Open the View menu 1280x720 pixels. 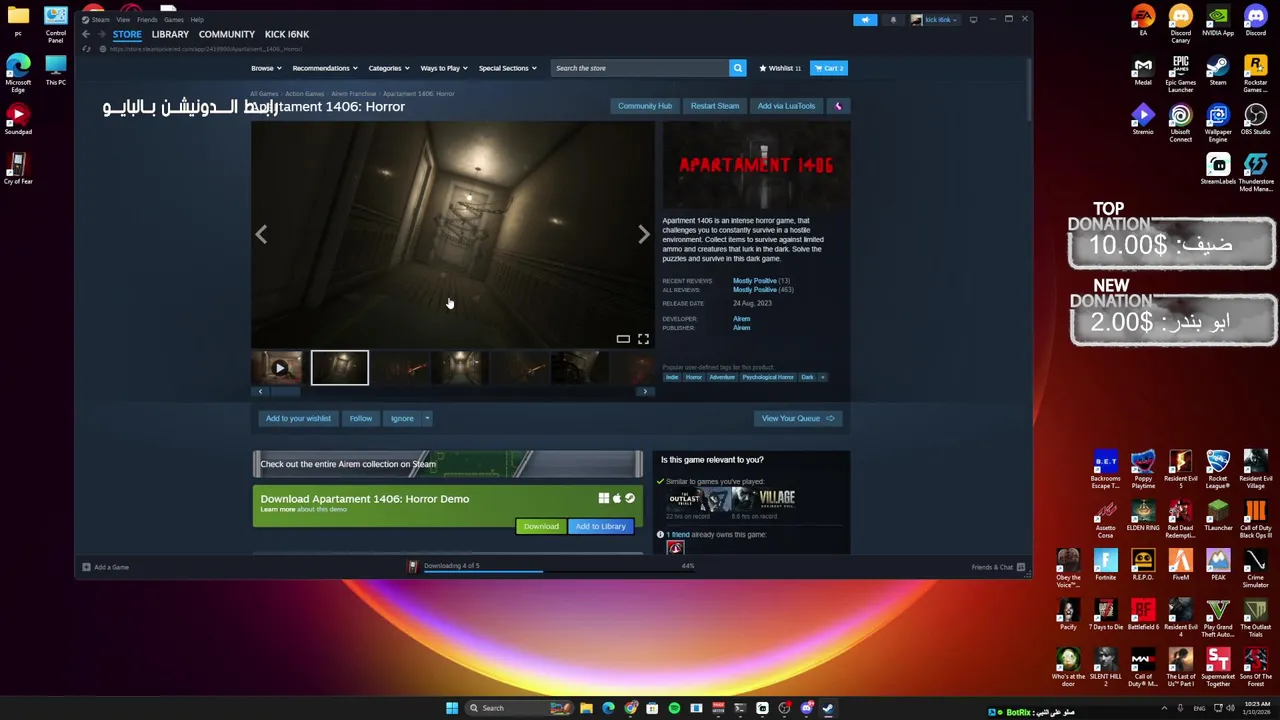tap(123, 19)
